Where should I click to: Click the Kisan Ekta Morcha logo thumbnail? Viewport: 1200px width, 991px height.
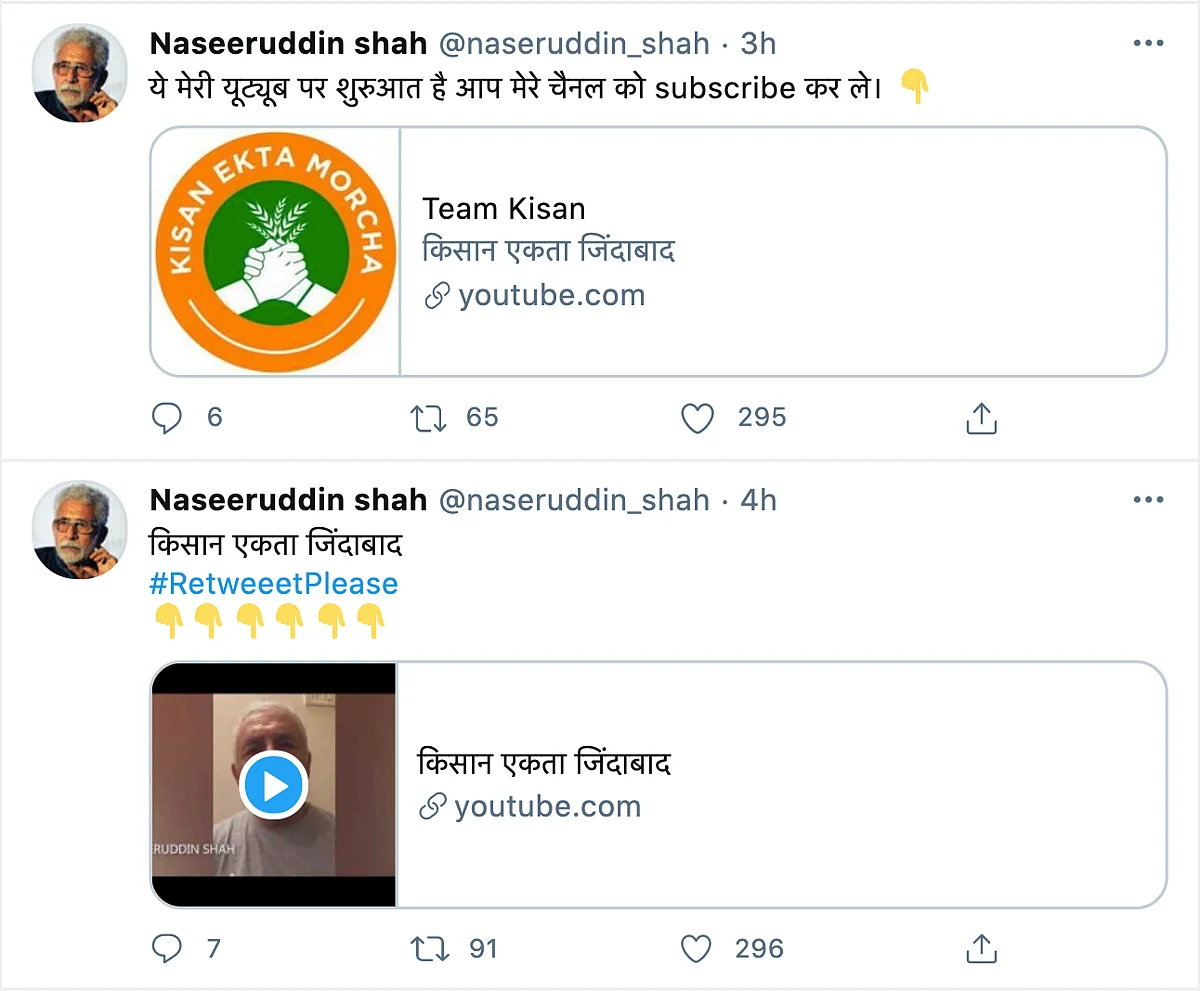click(275, 252)
